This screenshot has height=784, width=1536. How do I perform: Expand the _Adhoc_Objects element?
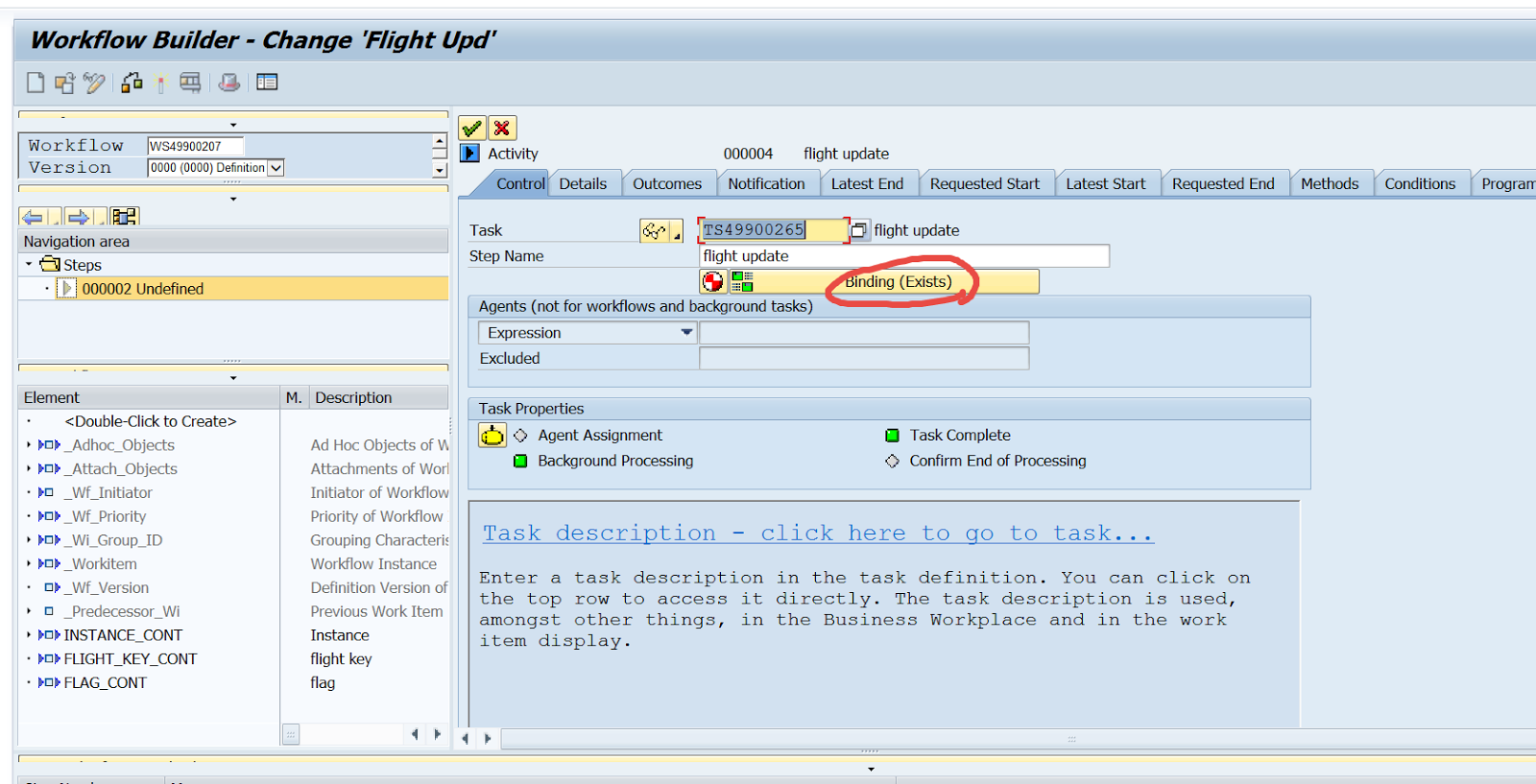click(29, 445)
